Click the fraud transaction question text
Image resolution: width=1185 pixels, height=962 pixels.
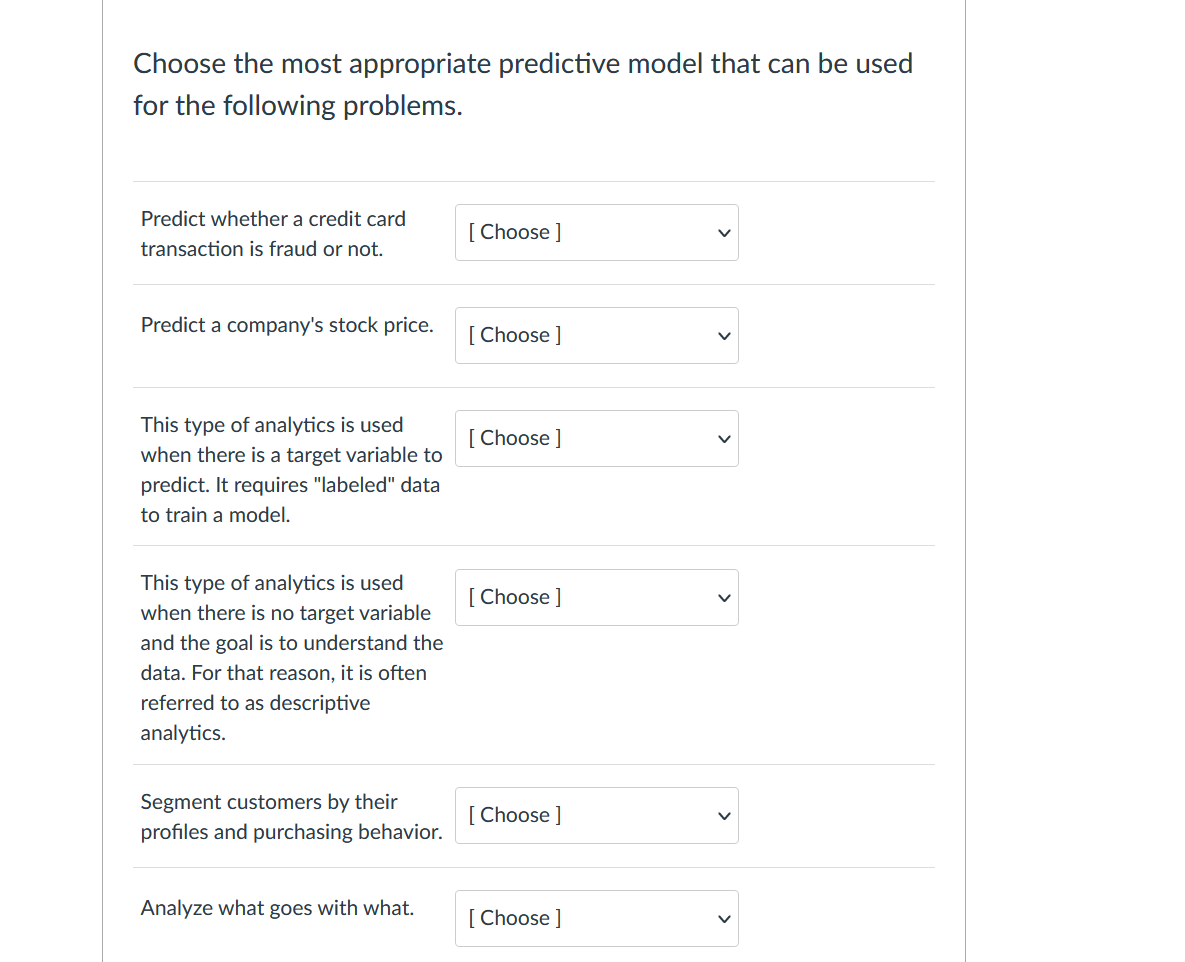tap(273, 233)
